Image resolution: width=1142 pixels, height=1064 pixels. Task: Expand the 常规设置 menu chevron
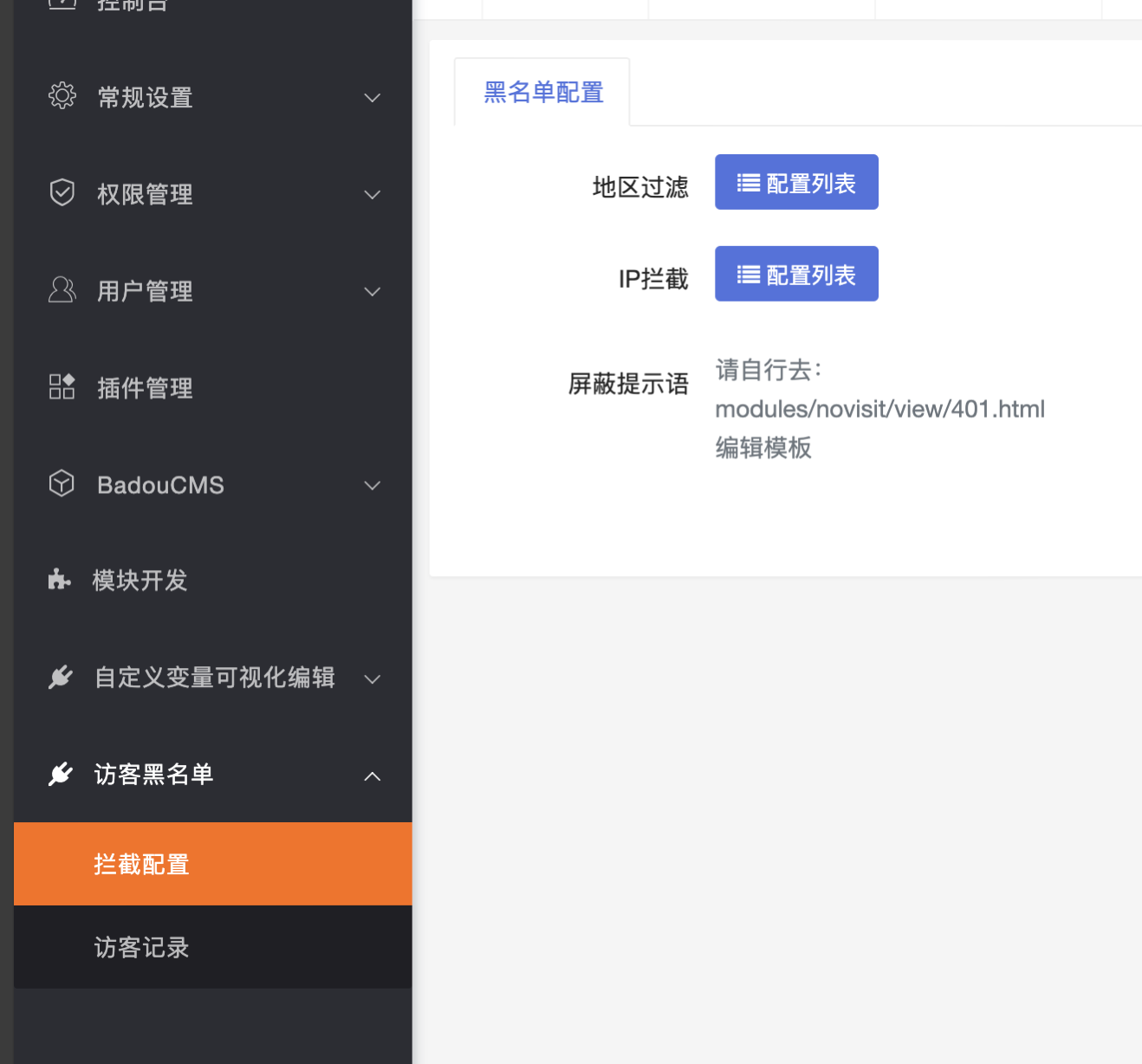click(x=372, y=98)
